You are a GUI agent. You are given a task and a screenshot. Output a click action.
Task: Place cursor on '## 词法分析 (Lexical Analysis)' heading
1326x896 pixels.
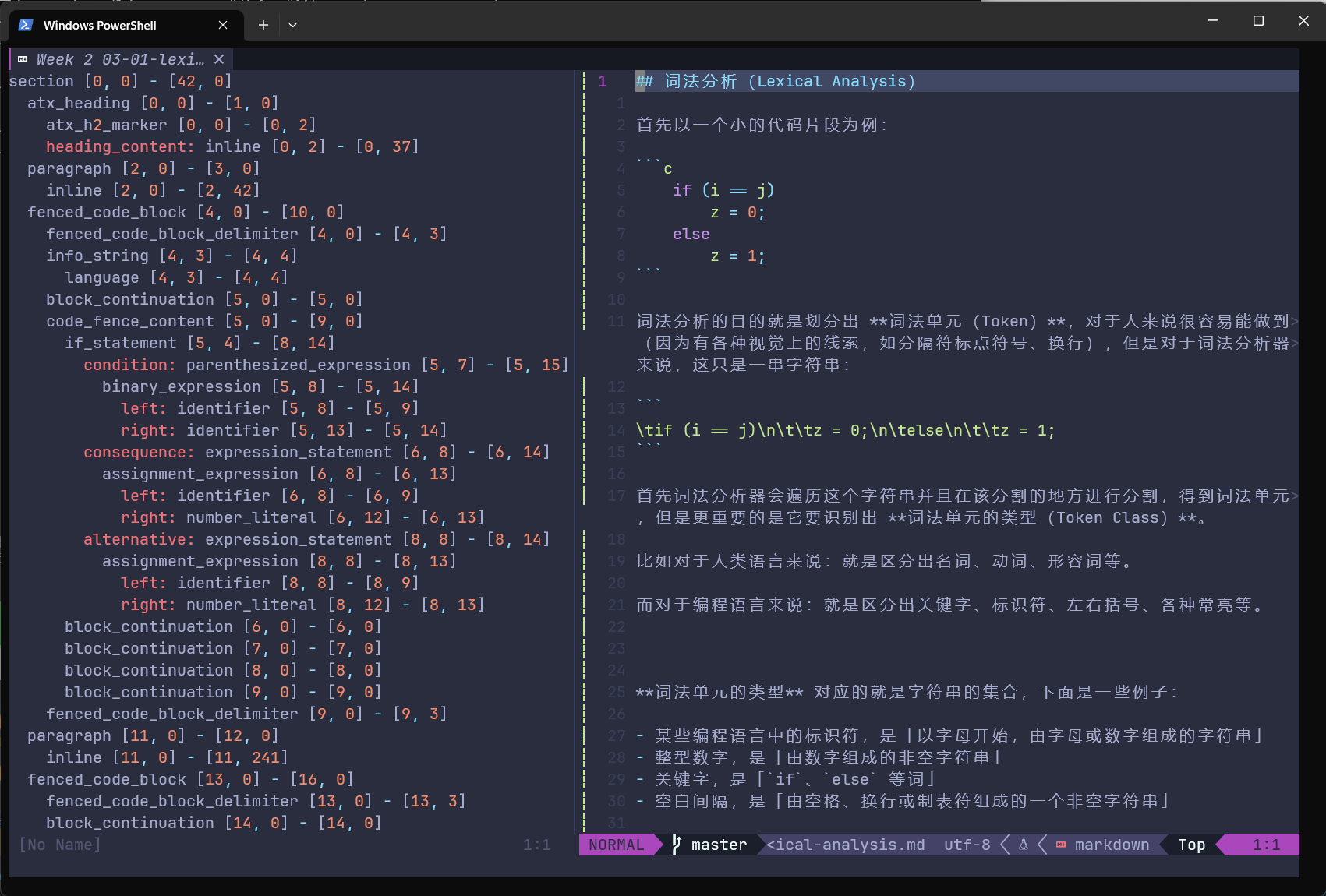click(776, 81)
